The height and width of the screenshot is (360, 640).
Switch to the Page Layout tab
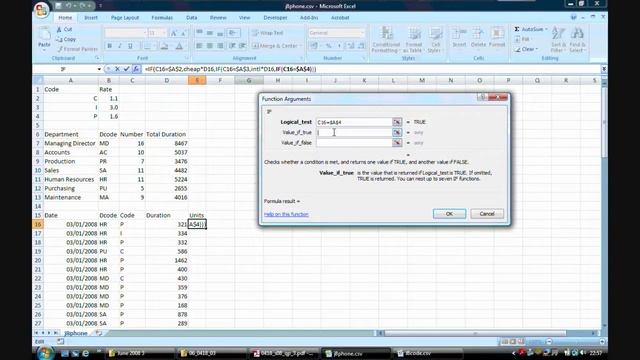(x=125, y=18)
